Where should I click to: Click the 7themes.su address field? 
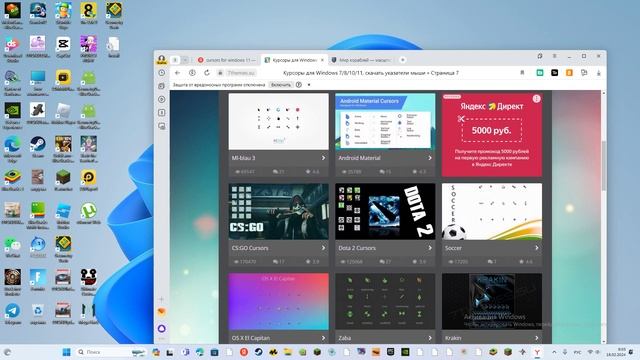click(241, 73)
